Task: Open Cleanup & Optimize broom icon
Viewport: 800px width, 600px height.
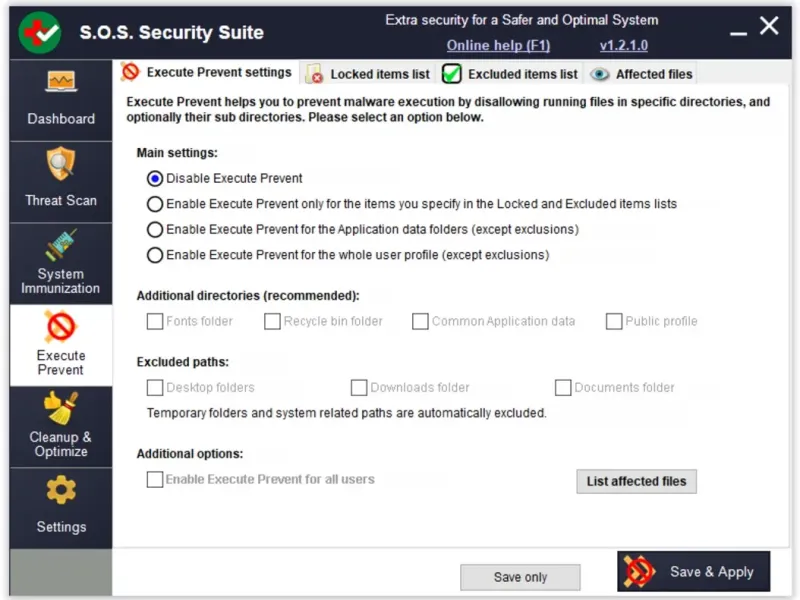Action: click(x=61, y=408)
